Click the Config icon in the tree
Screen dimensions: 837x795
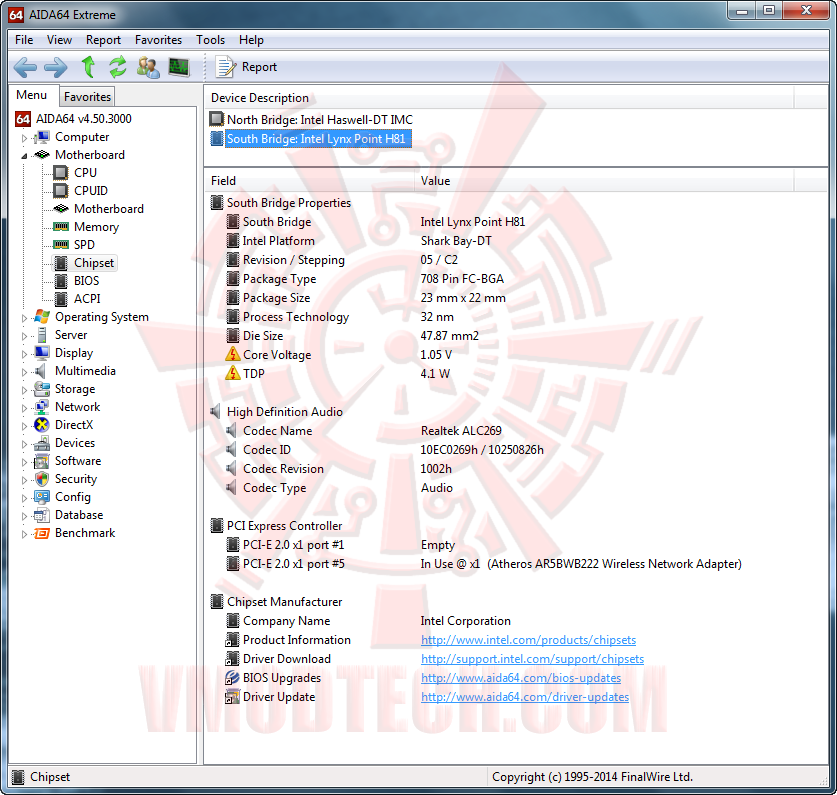coord(42,497)
